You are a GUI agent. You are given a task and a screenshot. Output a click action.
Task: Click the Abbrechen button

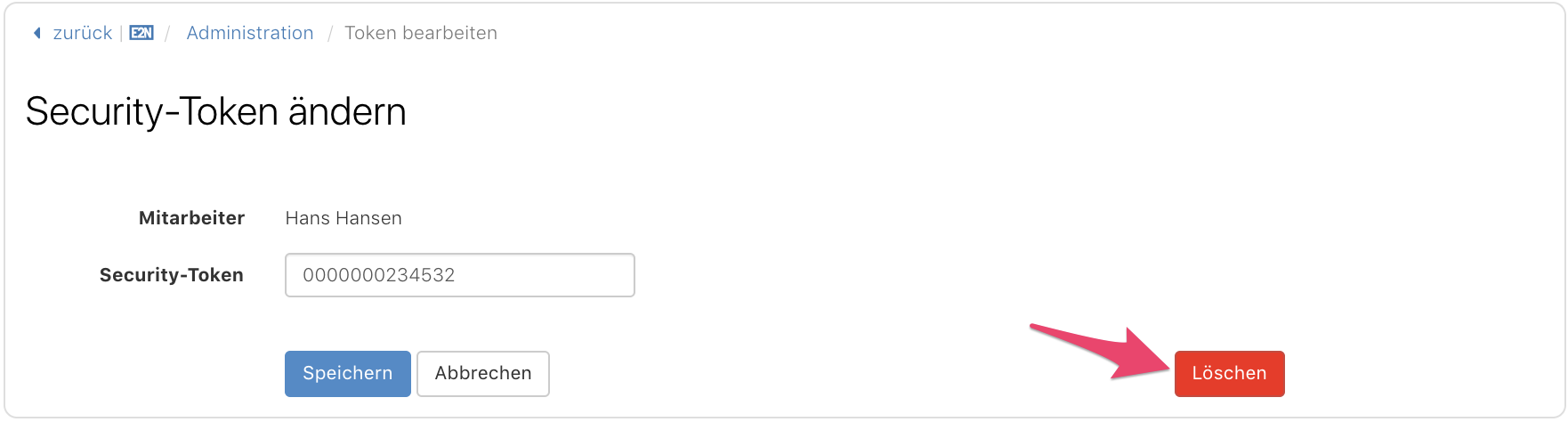click(483, 373)
